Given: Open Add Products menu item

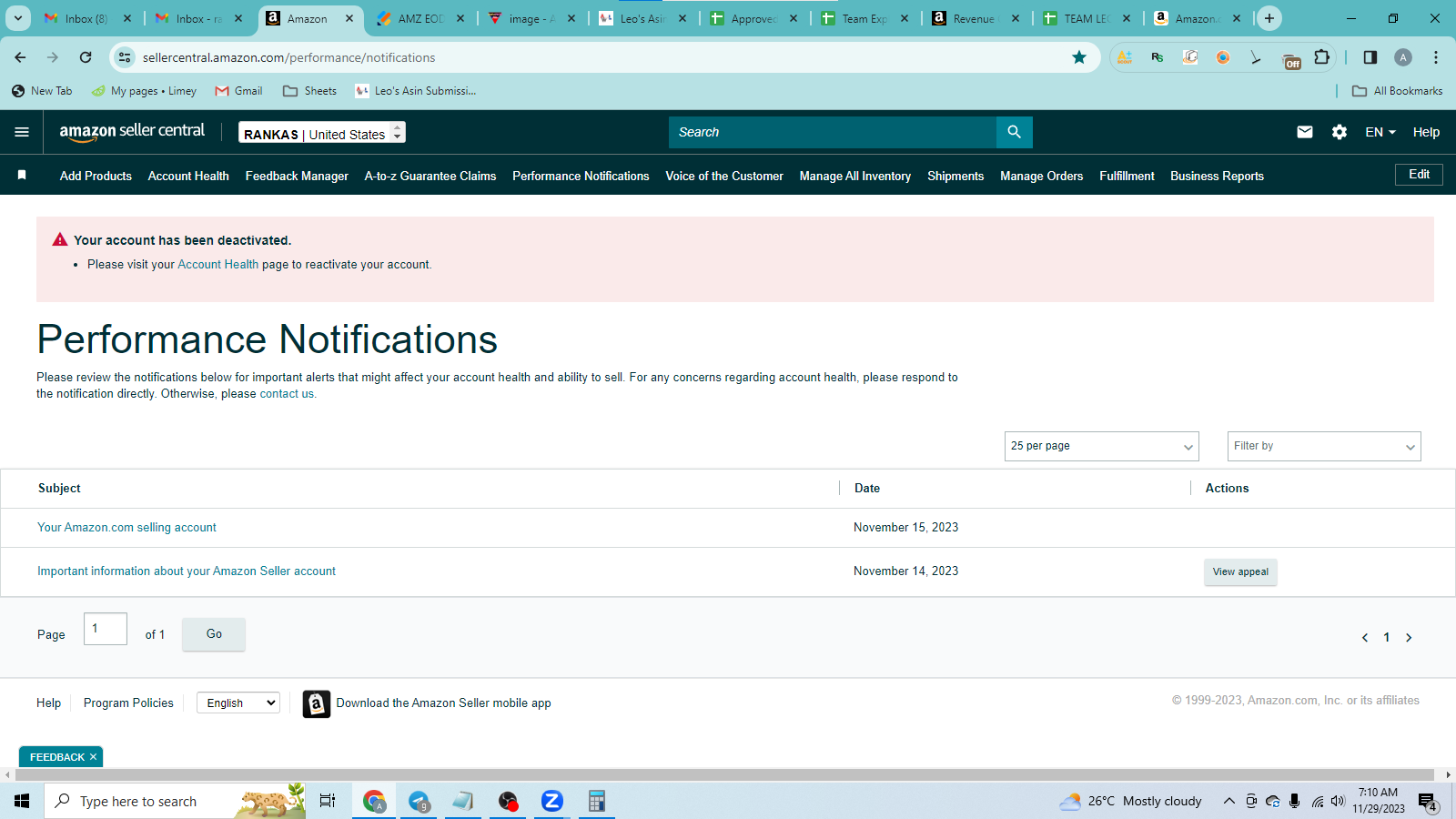Looking at the screenshot, I should point(96,176).
